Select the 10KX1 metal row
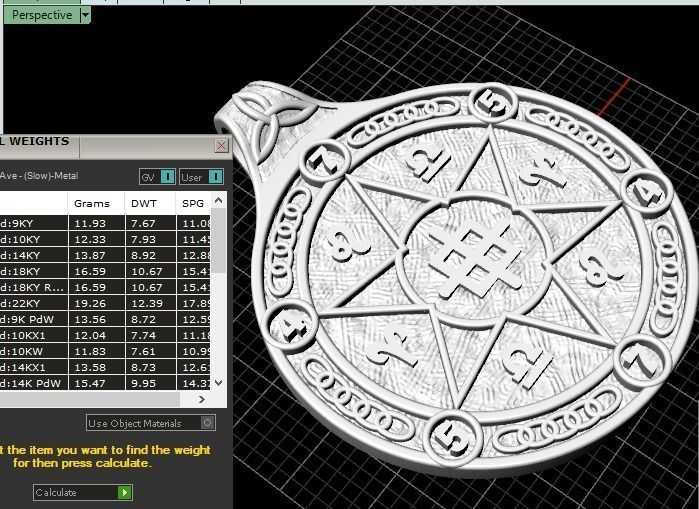 point(105,335)
